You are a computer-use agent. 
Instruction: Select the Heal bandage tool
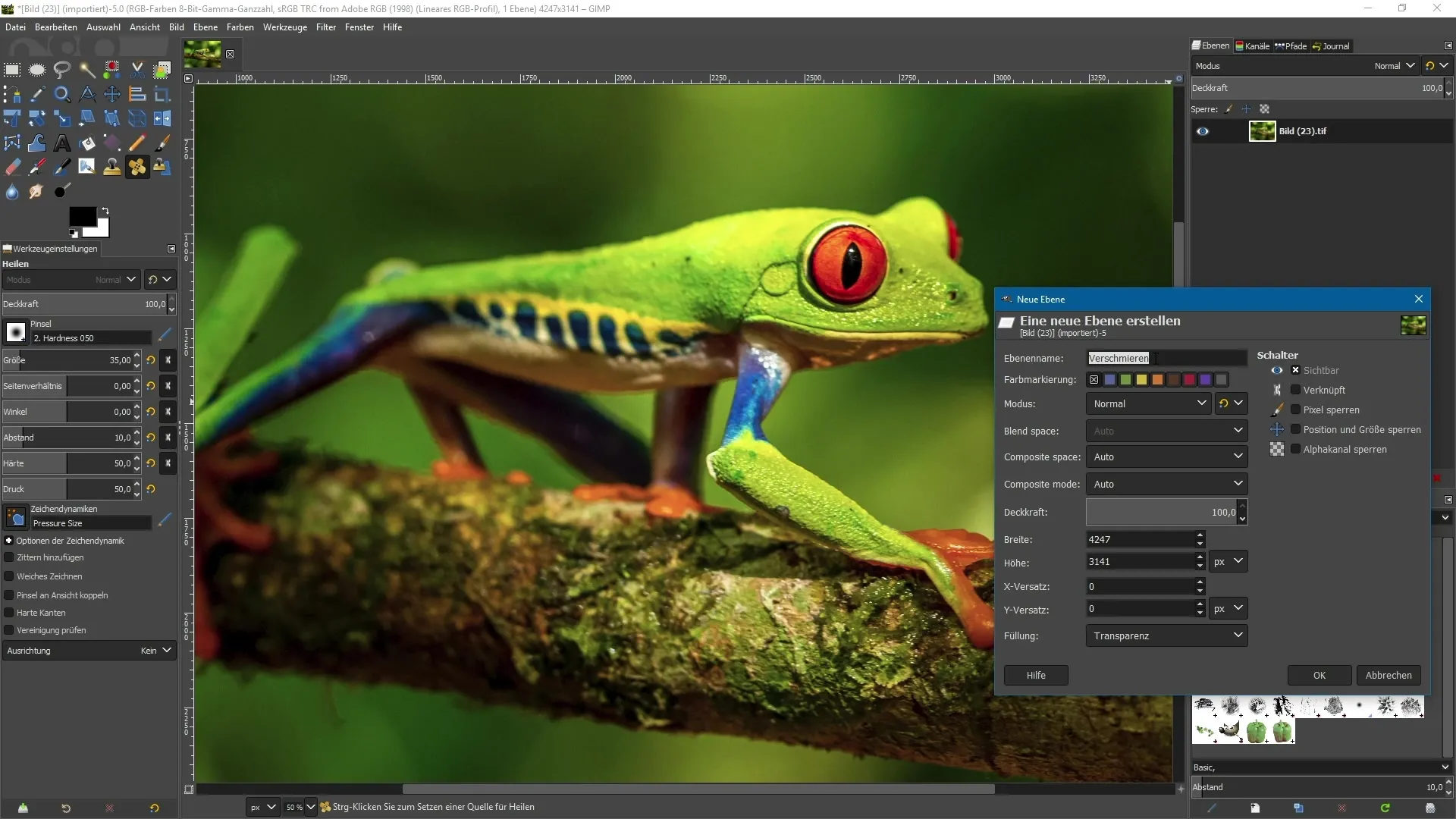pyautogui.click(x=137, y=168)
